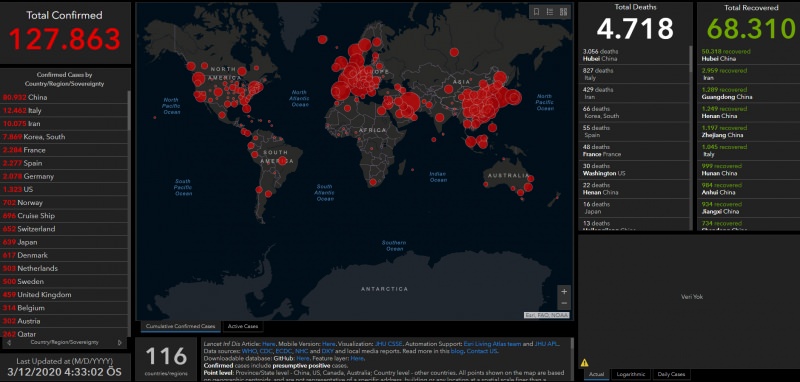
Task: Go to previous country list page arrow
Action: (x=9, y=343)
